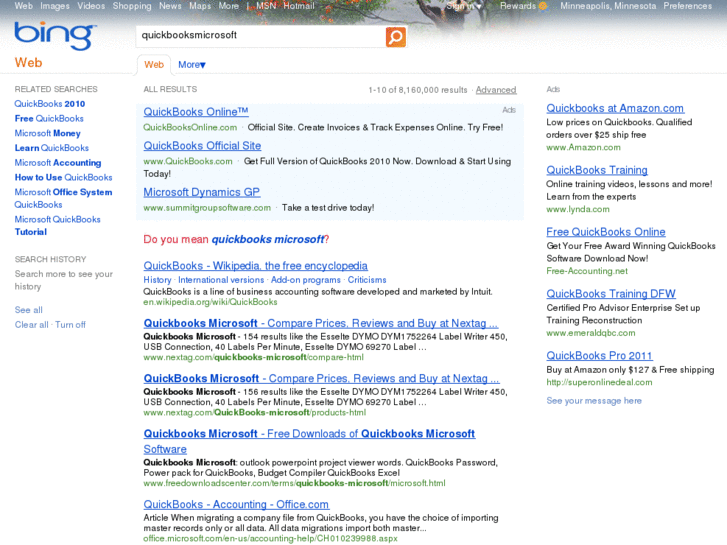Open Free Downloads of Quickbooks Microsoft Software

(309, 441)
